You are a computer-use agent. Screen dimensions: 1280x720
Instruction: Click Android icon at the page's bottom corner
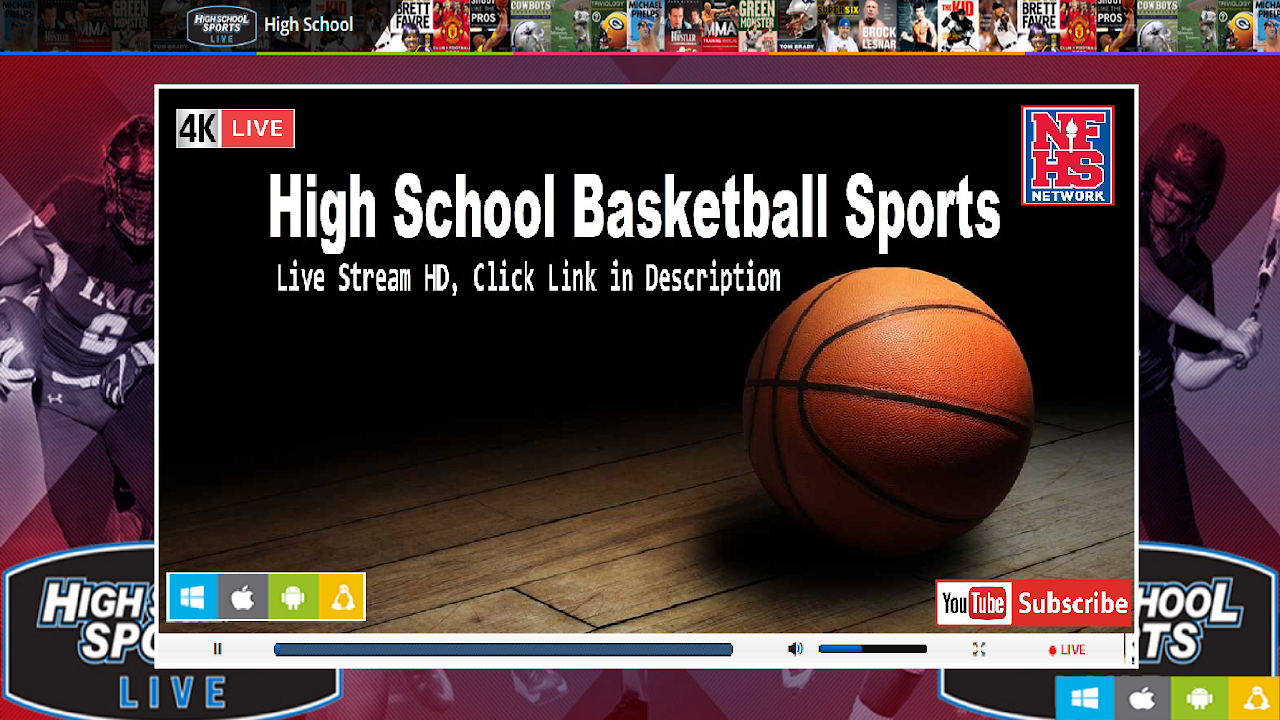(1199, 698)
